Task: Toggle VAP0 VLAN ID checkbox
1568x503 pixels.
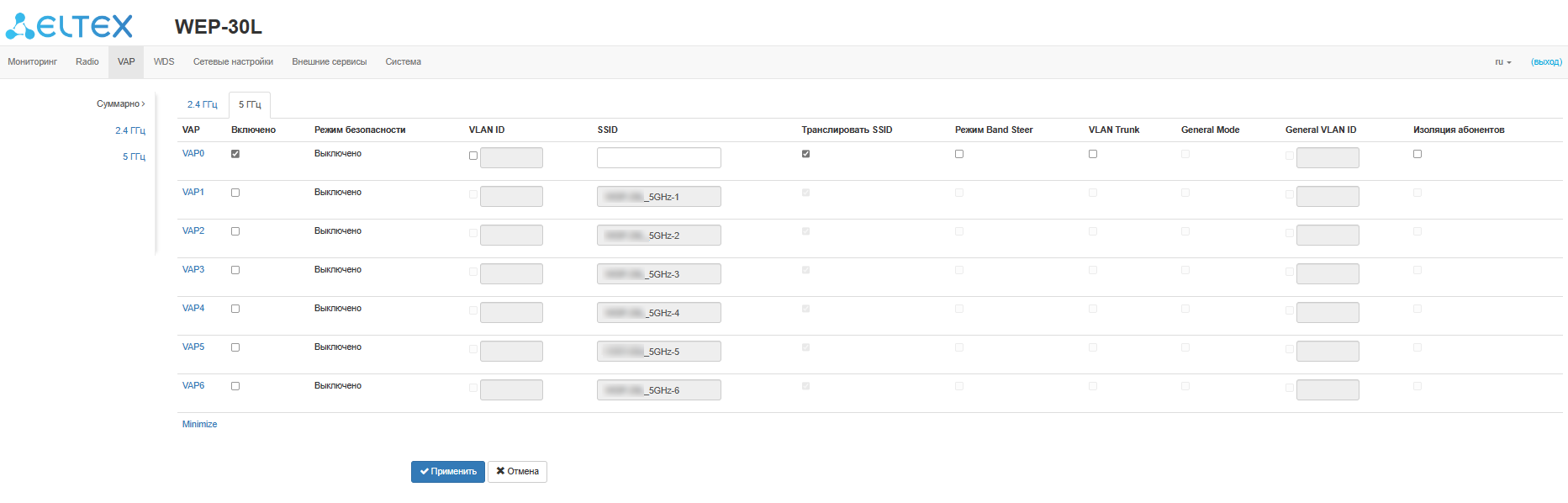Action: pyautogui.click(x=473, y=156)
